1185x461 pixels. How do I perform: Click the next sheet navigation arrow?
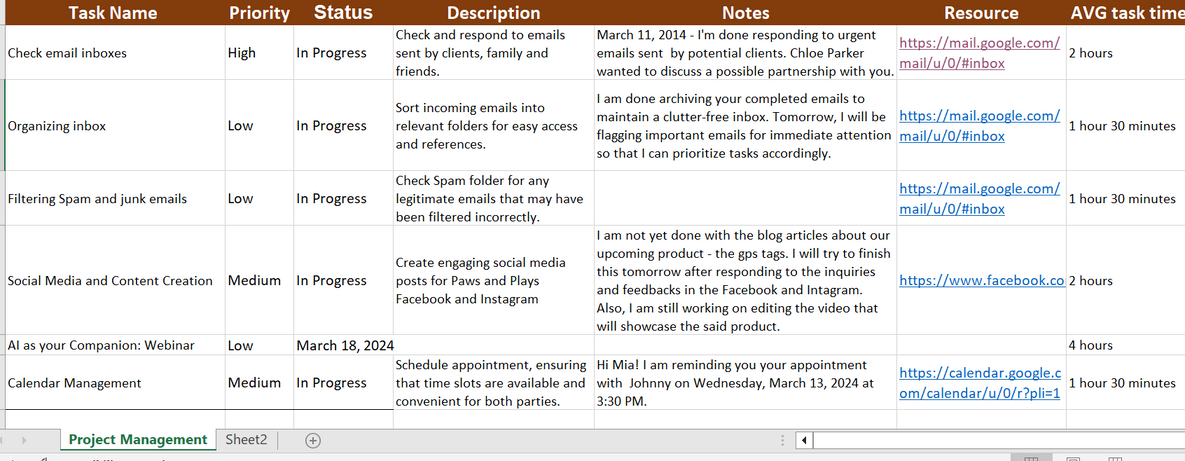pos(22,440)
